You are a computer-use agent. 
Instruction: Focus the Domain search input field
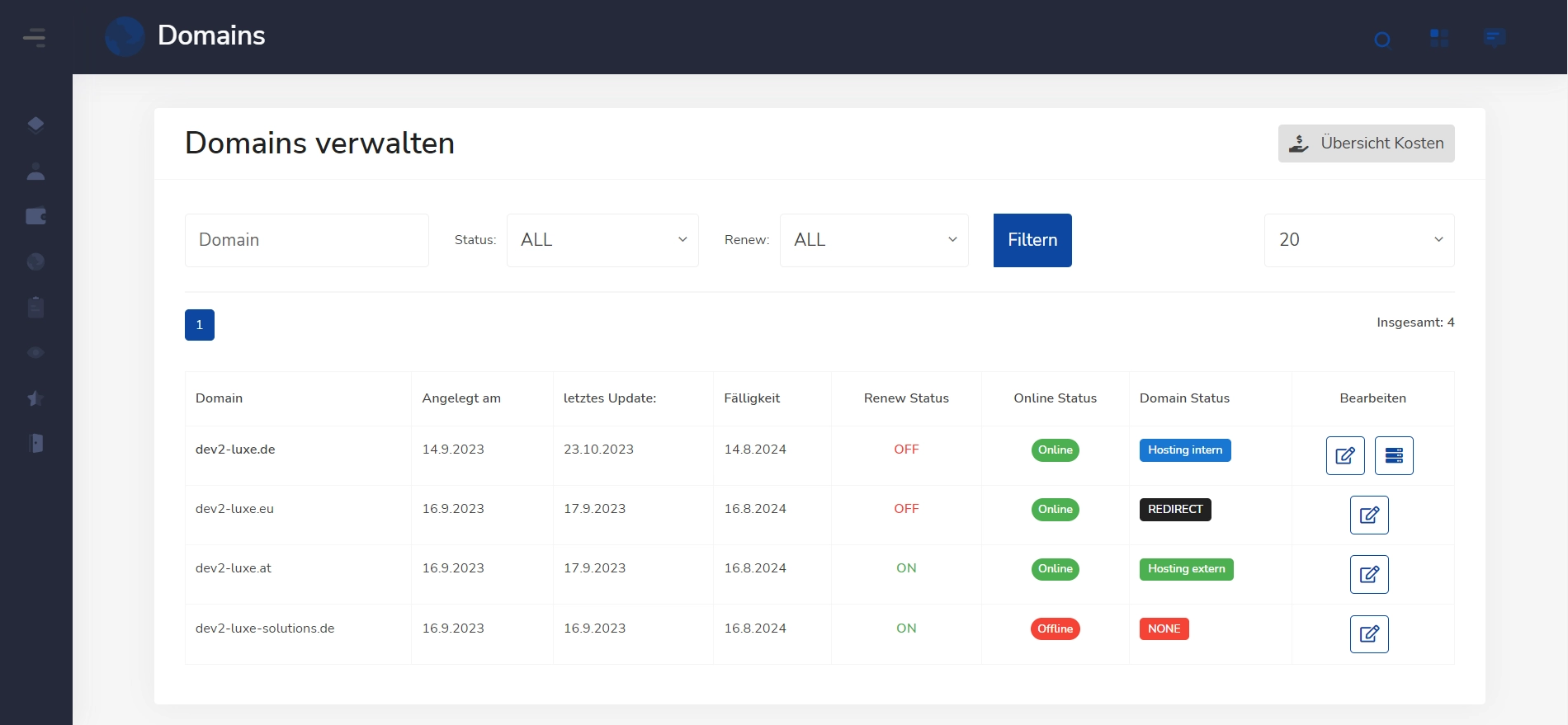pyautogui.click(x=307, y=240)
